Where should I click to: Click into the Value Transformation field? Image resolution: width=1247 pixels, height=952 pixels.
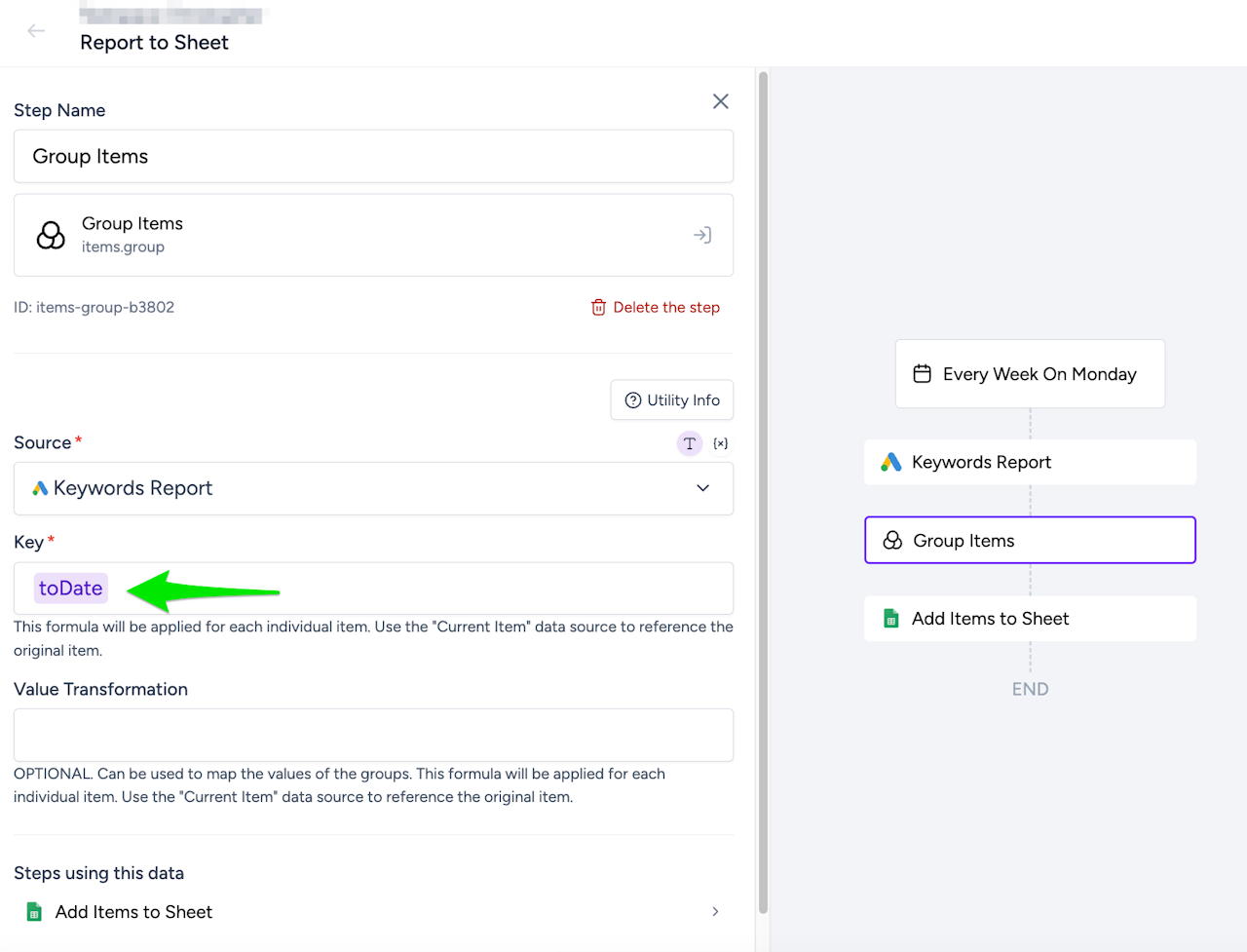[x=373, y=735]
